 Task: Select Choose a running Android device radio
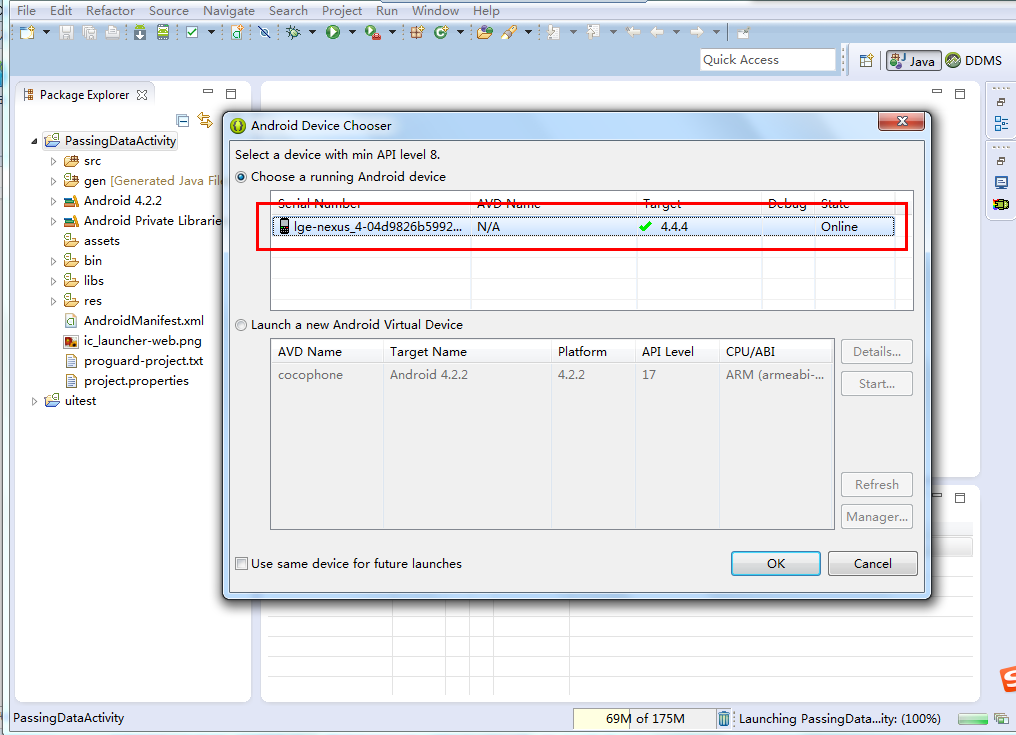(x=241, y=177)
